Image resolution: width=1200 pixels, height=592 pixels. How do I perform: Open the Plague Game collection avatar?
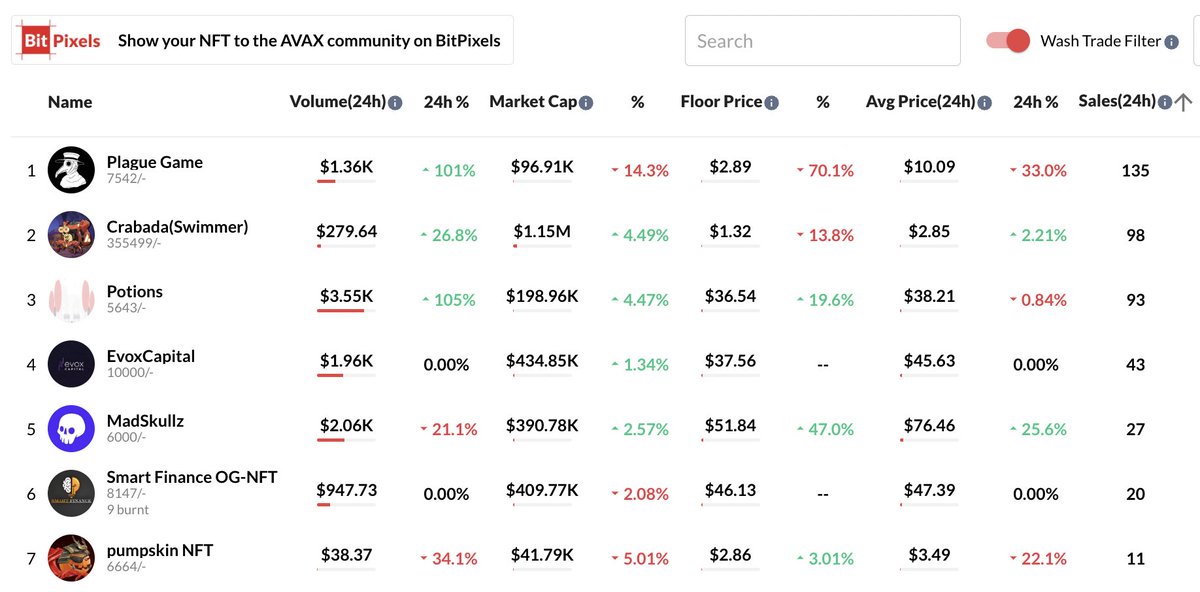71,170
